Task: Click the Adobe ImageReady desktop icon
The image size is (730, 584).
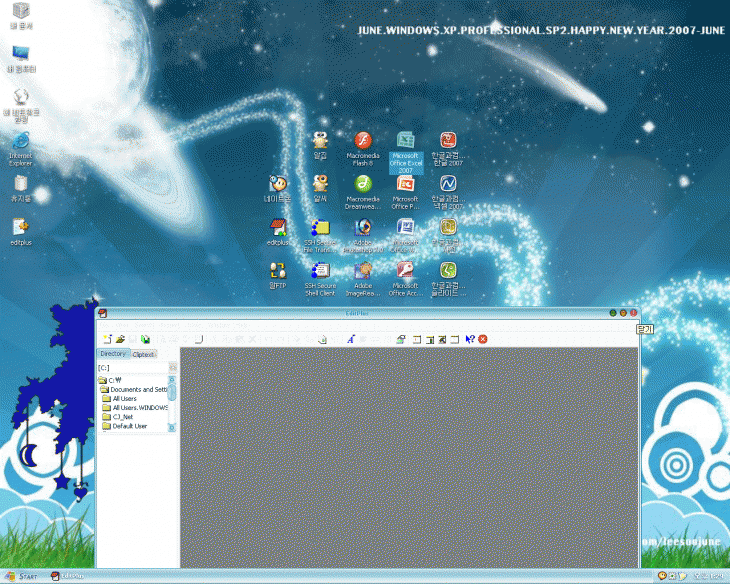Action: click(363, 270)
